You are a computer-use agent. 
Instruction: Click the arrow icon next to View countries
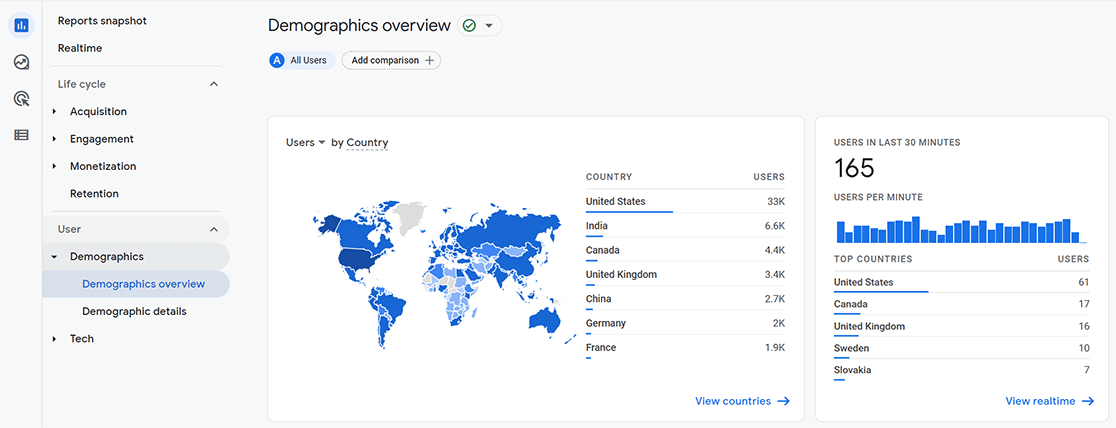pyautogui.click(x=784, y=401)
